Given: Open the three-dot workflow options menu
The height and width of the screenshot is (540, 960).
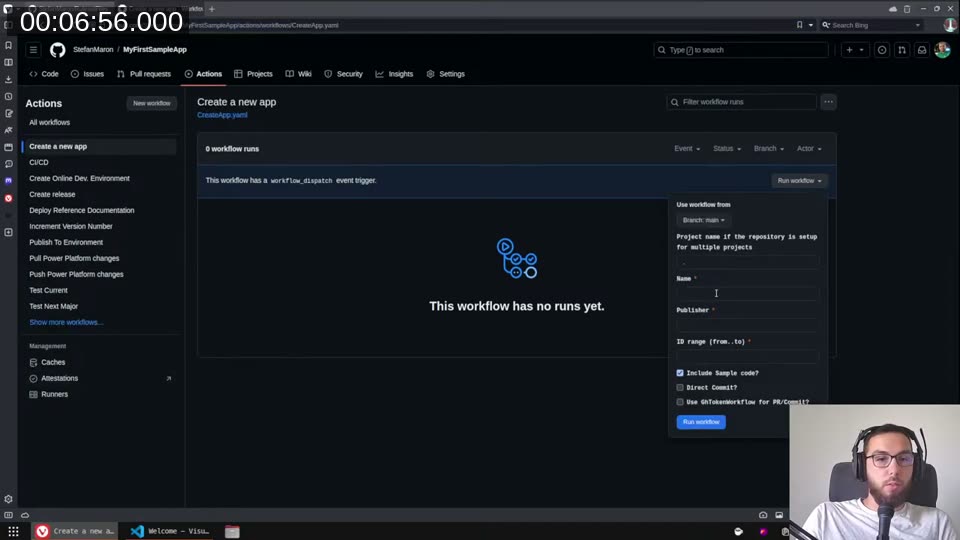Looking at the screenshot, I should [828, 102].
